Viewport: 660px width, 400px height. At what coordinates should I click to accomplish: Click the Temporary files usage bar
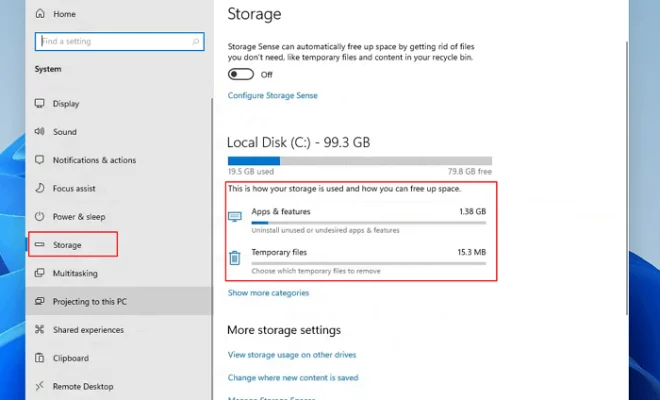coord(369,263)
